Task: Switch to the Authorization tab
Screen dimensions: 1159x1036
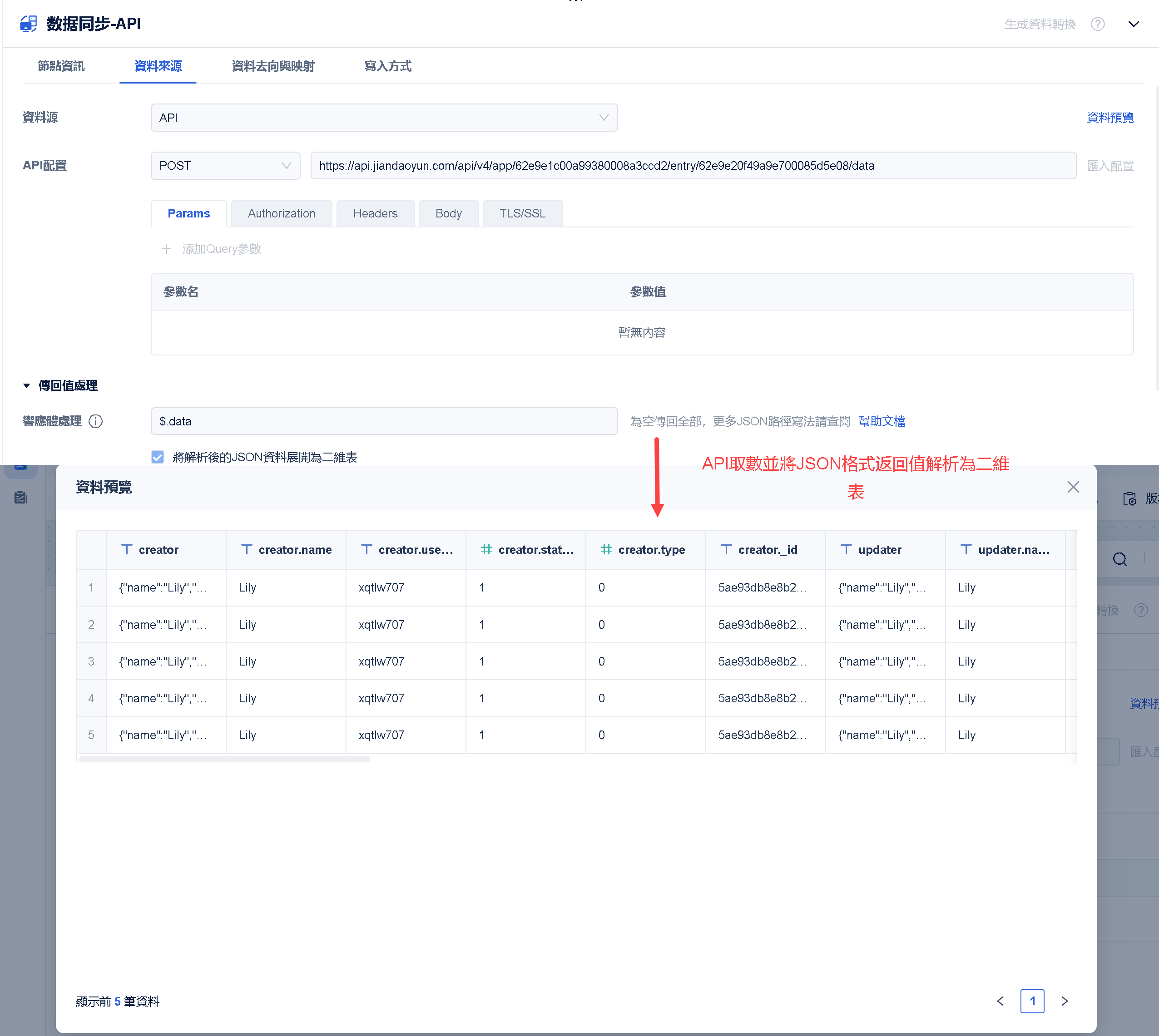Action: 282,213
